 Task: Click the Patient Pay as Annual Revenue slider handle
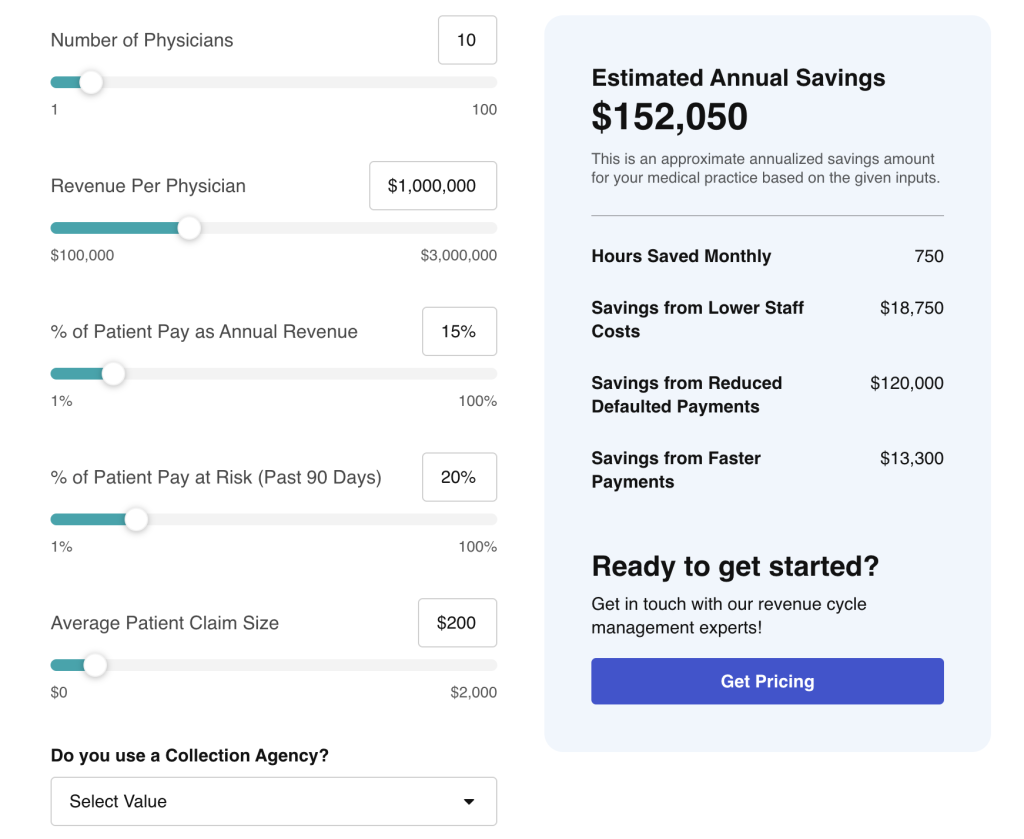coord(114,374)
